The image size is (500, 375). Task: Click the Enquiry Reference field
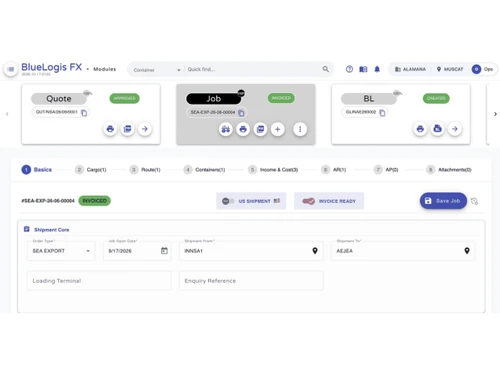[251, 281]
